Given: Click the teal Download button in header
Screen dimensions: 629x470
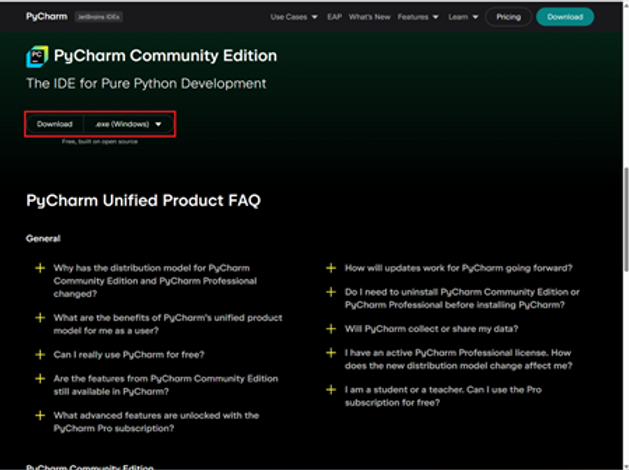Looking at the screenshot, I should (565, 17).
